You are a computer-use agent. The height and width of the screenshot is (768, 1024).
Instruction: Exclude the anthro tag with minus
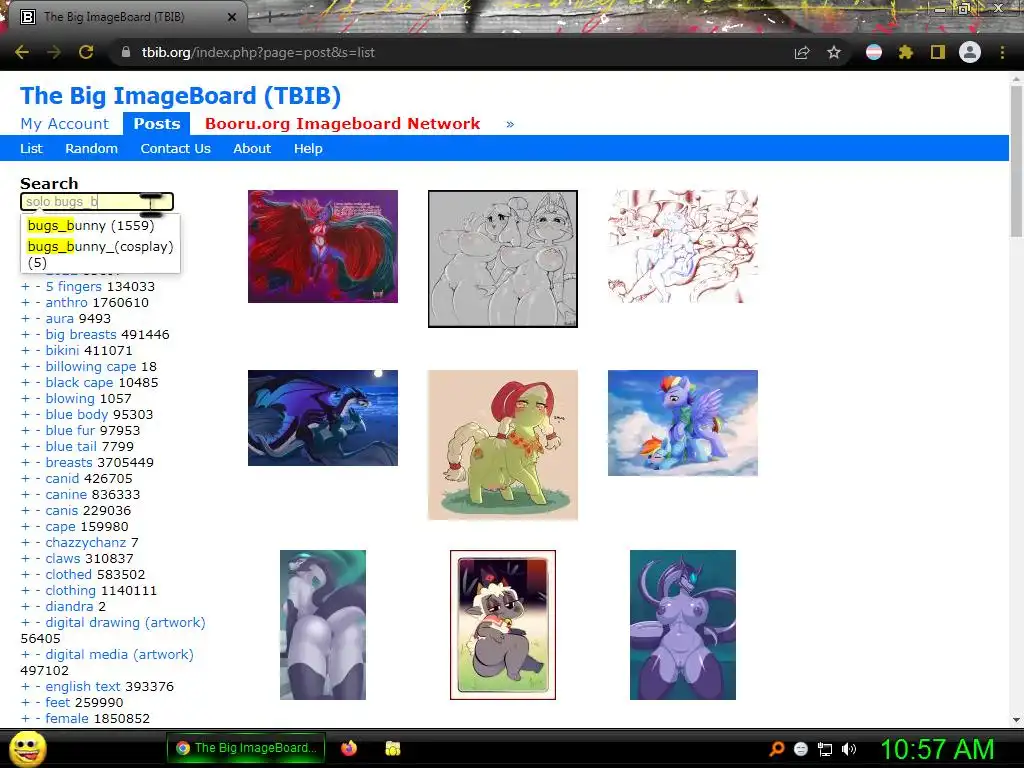click(38, 302)
